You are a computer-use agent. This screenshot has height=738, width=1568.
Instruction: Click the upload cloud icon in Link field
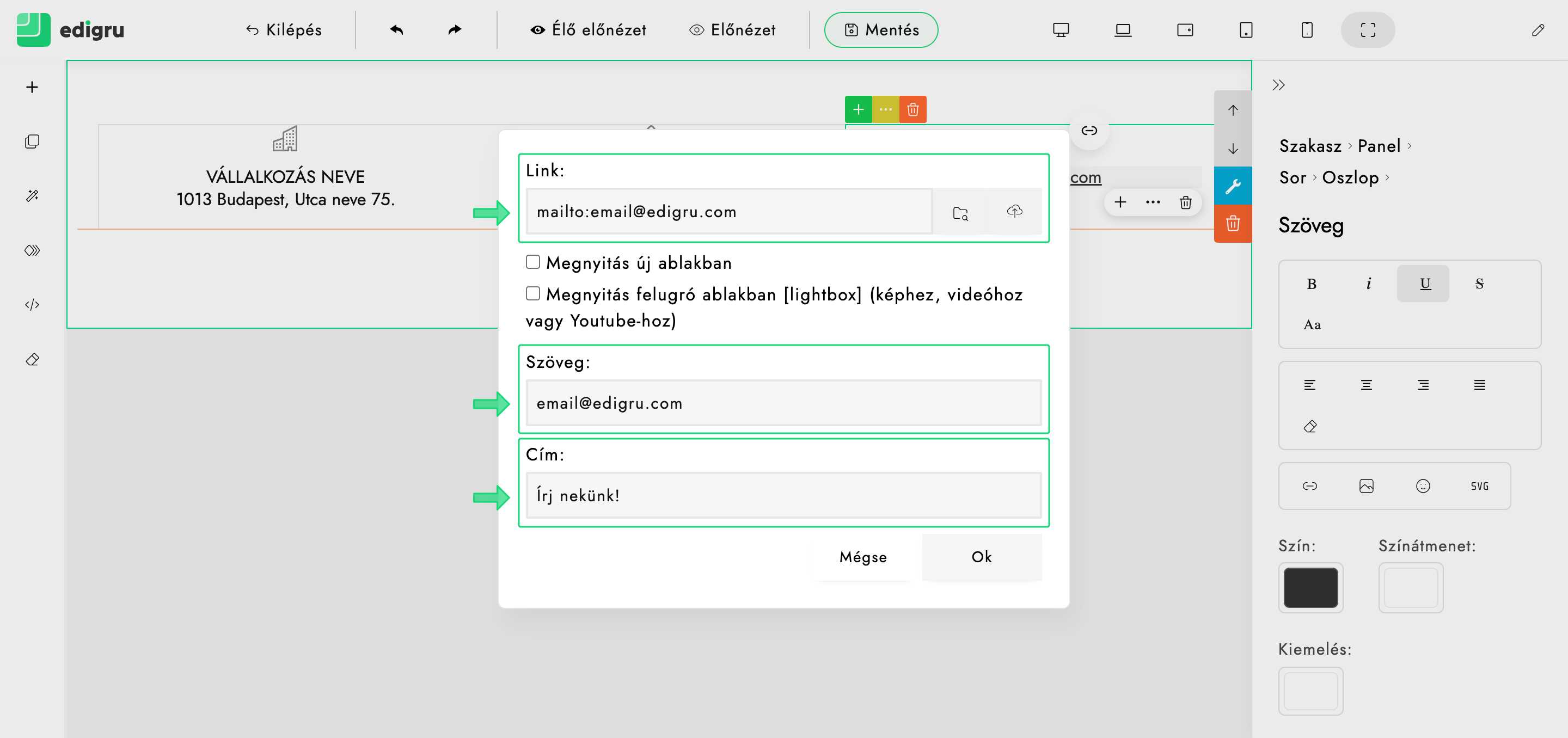point(1014,211)
